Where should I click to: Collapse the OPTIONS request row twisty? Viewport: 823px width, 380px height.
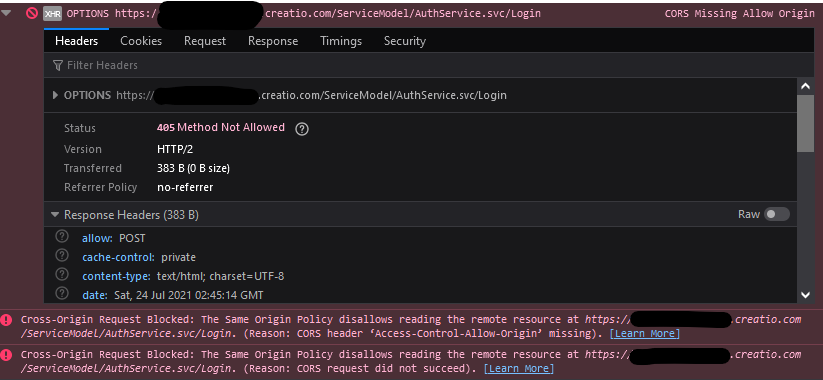(6, 13)
